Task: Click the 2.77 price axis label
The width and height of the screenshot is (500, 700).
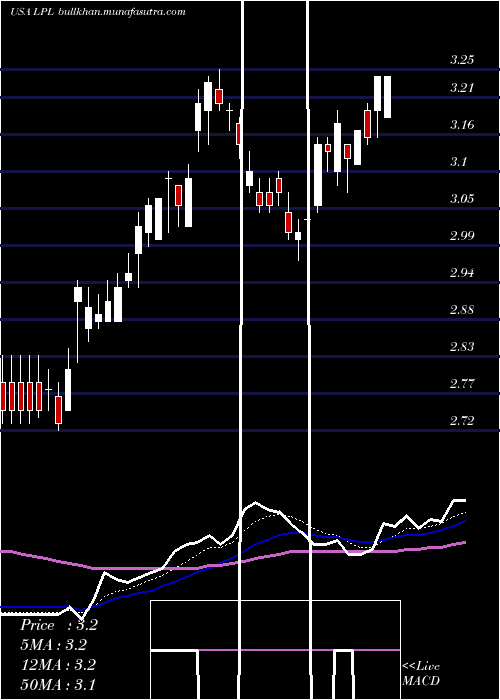Action: pos(462,384)
